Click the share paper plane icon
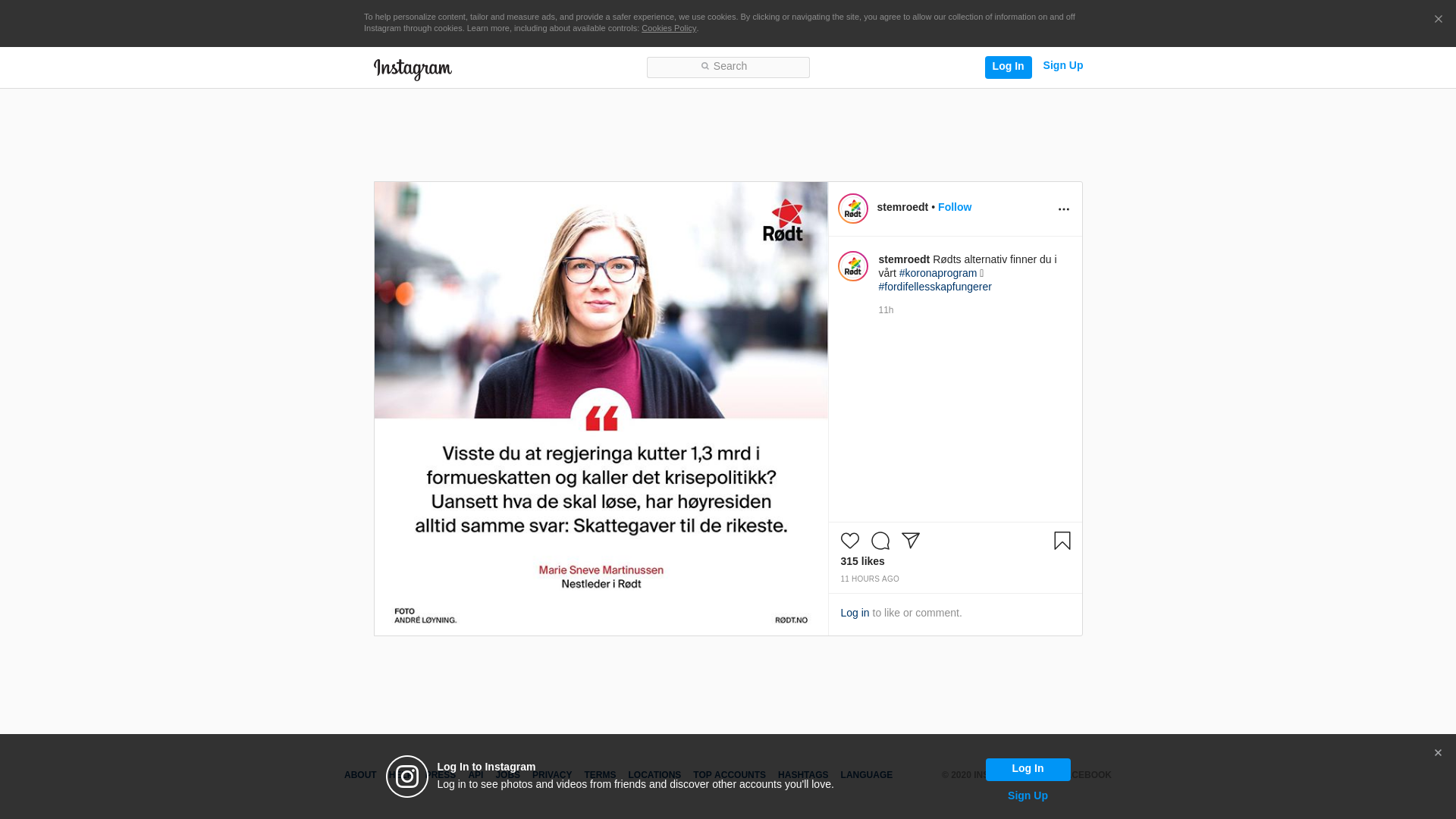This screenshot has height=819, width=1456. [x=910, y=541]
